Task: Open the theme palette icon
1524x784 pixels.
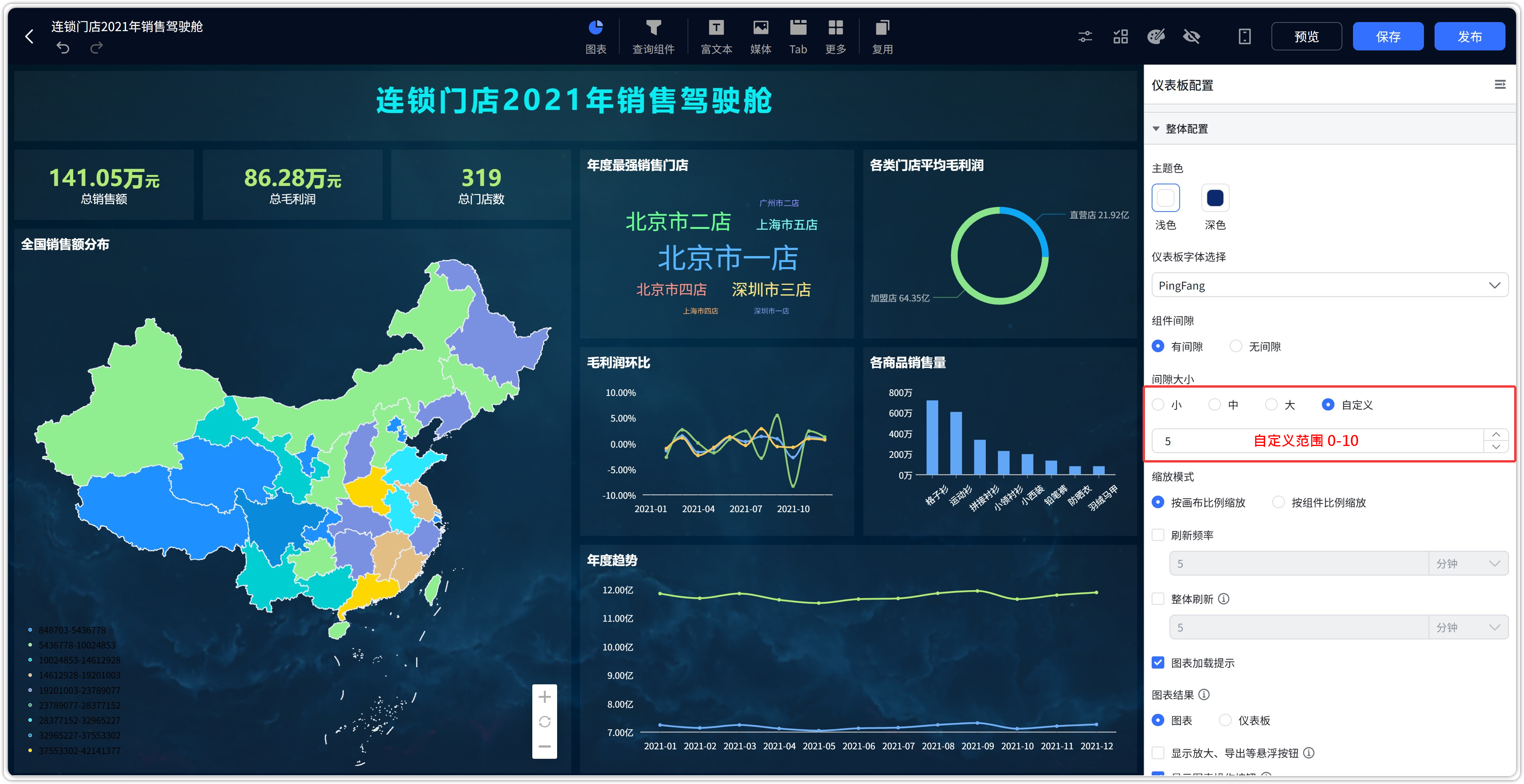Action: pyautogui.click(x=1156, y=37)
